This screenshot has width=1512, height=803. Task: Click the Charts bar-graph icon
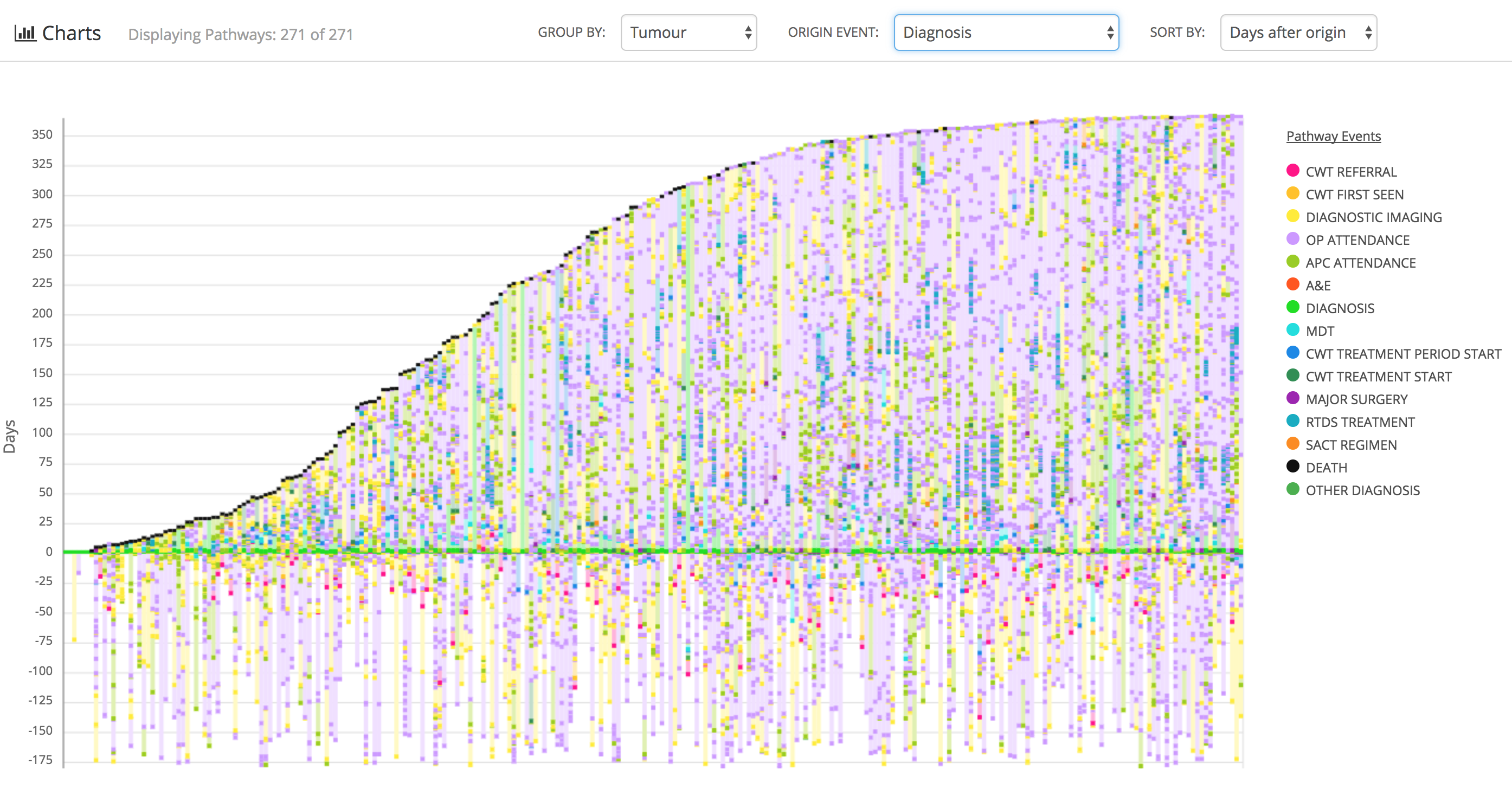coord(24,33)
